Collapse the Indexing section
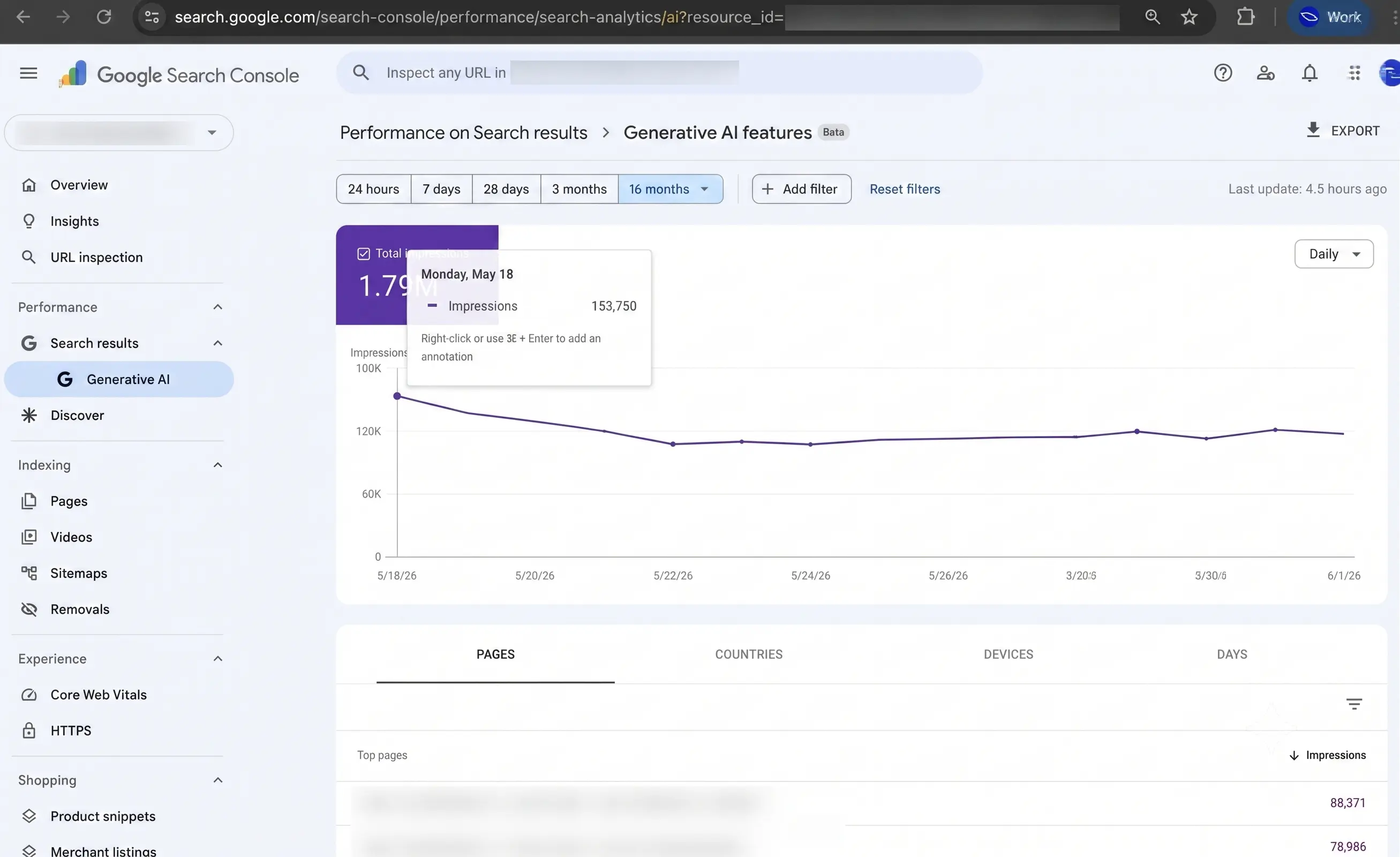 coord(217,465)
